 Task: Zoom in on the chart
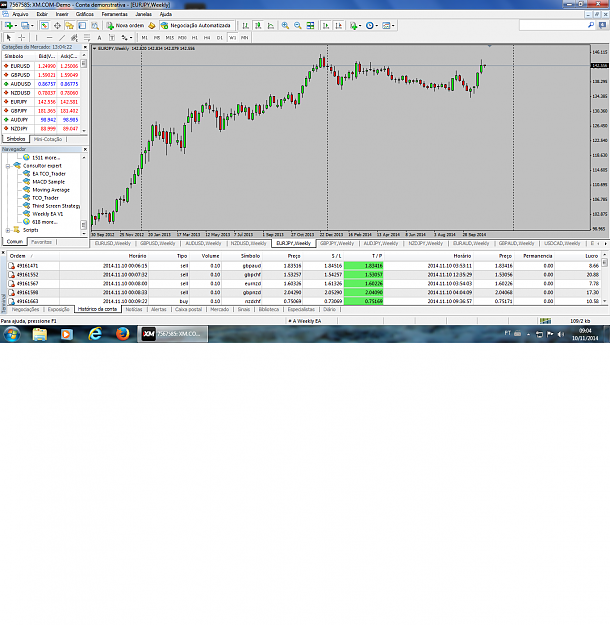click(x=285, y=26)
